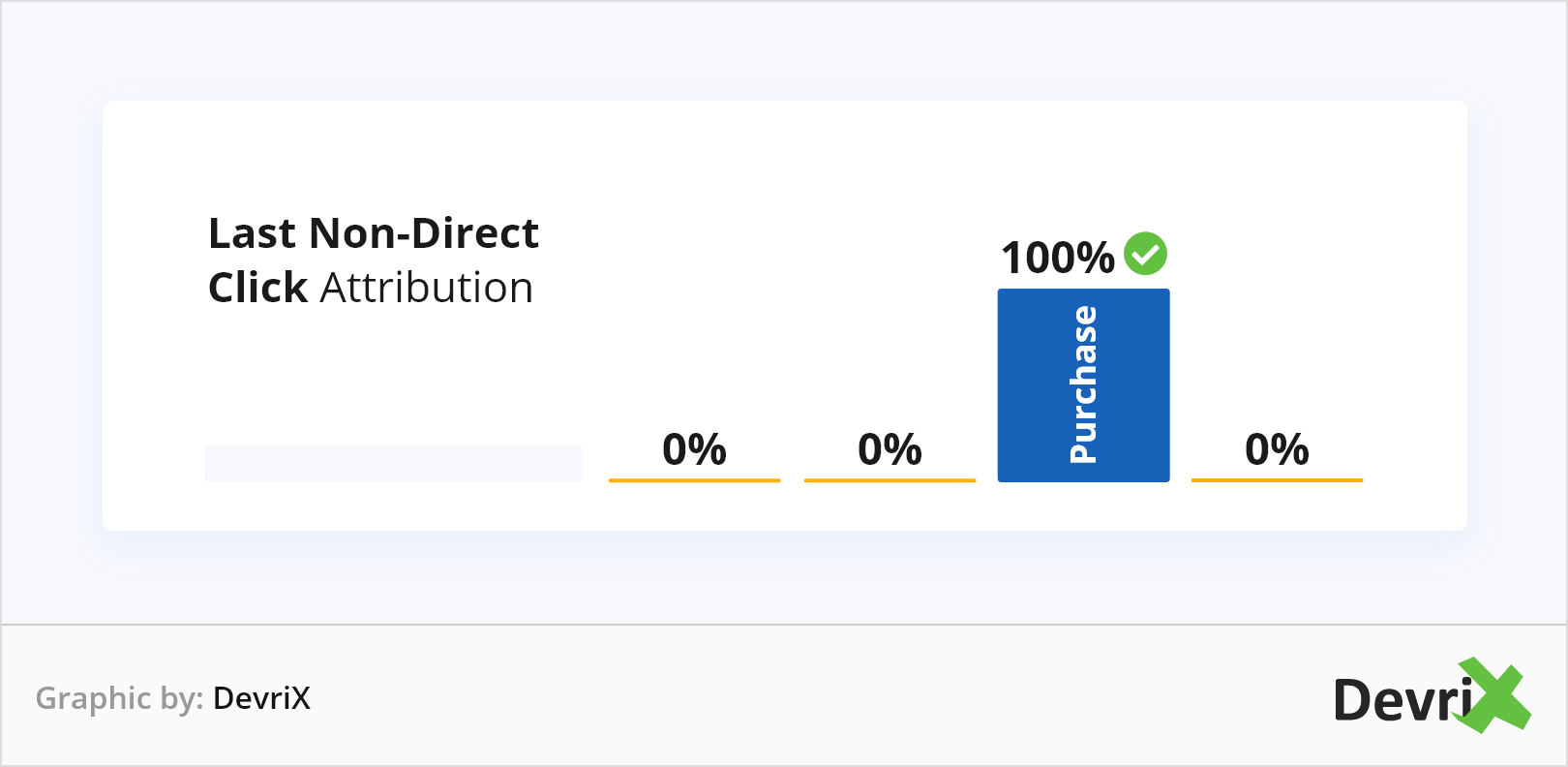Click the green checkmark beside 100%

pos(1145,254)
